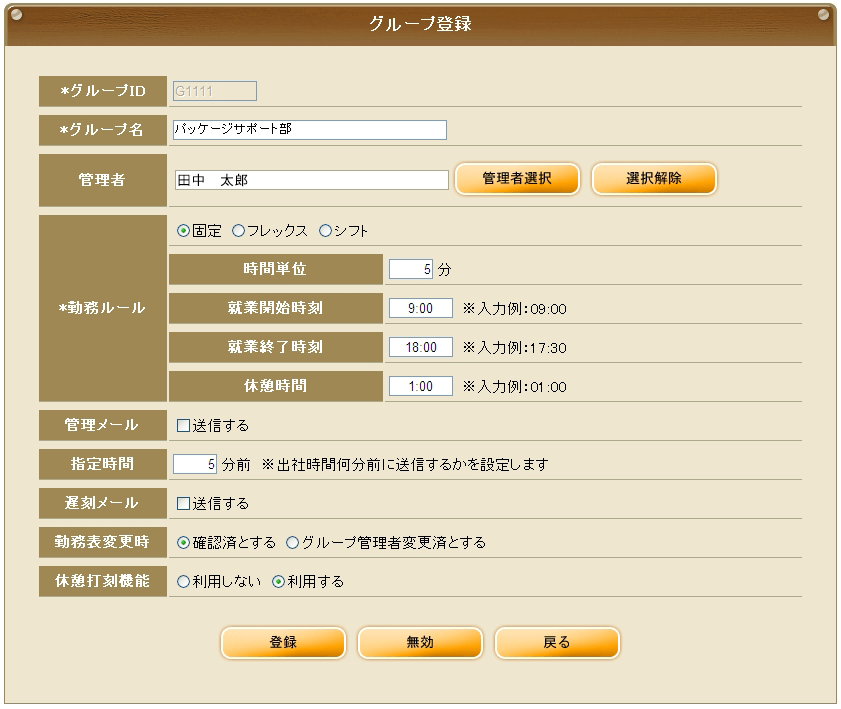Enable 遅刻メール 送信する checkbox

point(183,504)
